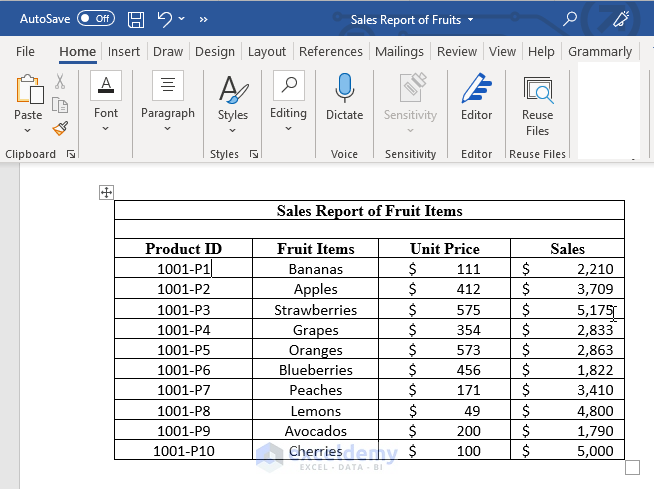The image size is (654, 489).
Task: Open the File menu
Action: pos(25,51)
